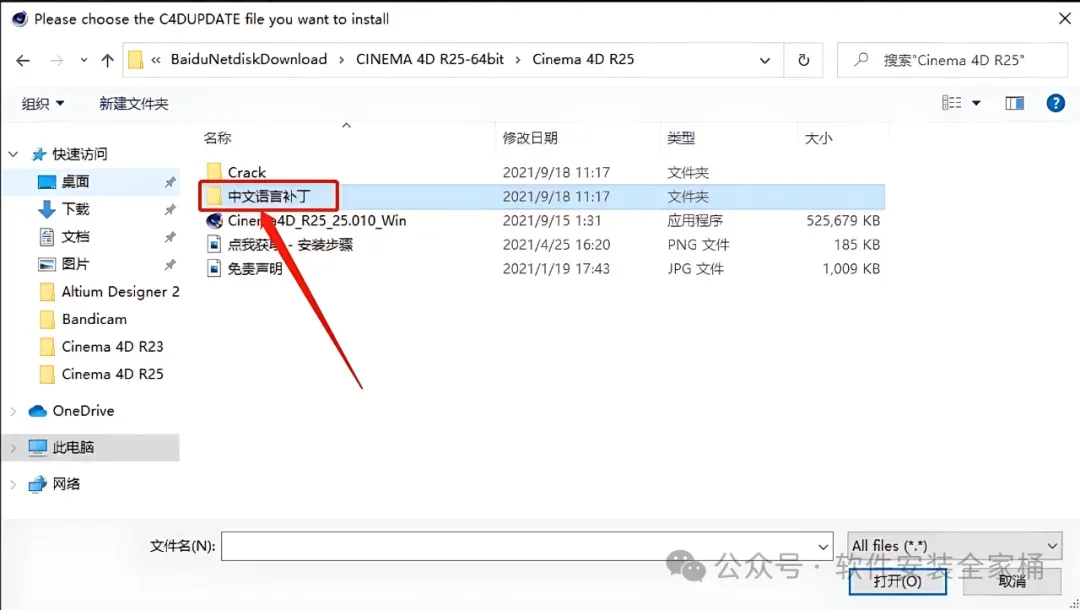Open help with the question mark icon
1080x610 pixels.
1055,103
